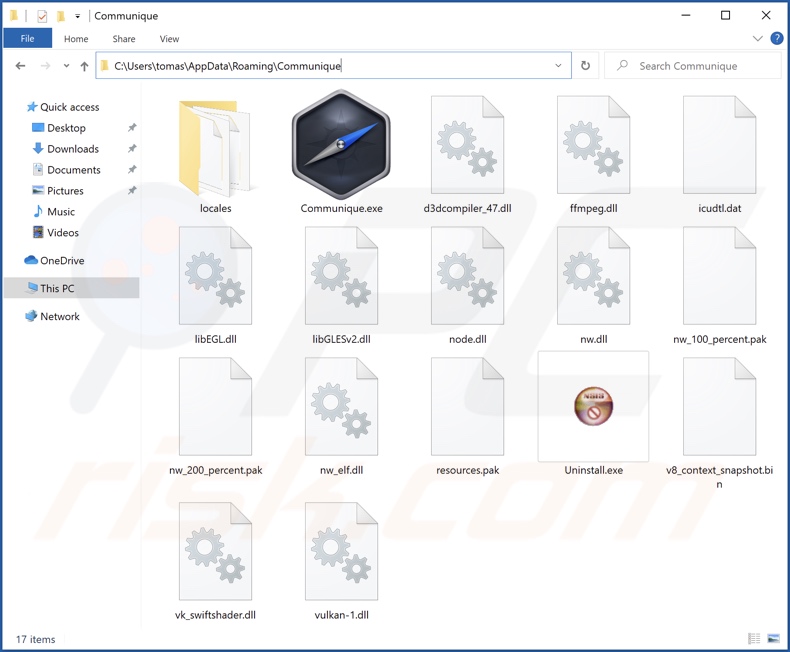Open Pictures in navigation pane
The image size is (790, 652).
point(57,190)
